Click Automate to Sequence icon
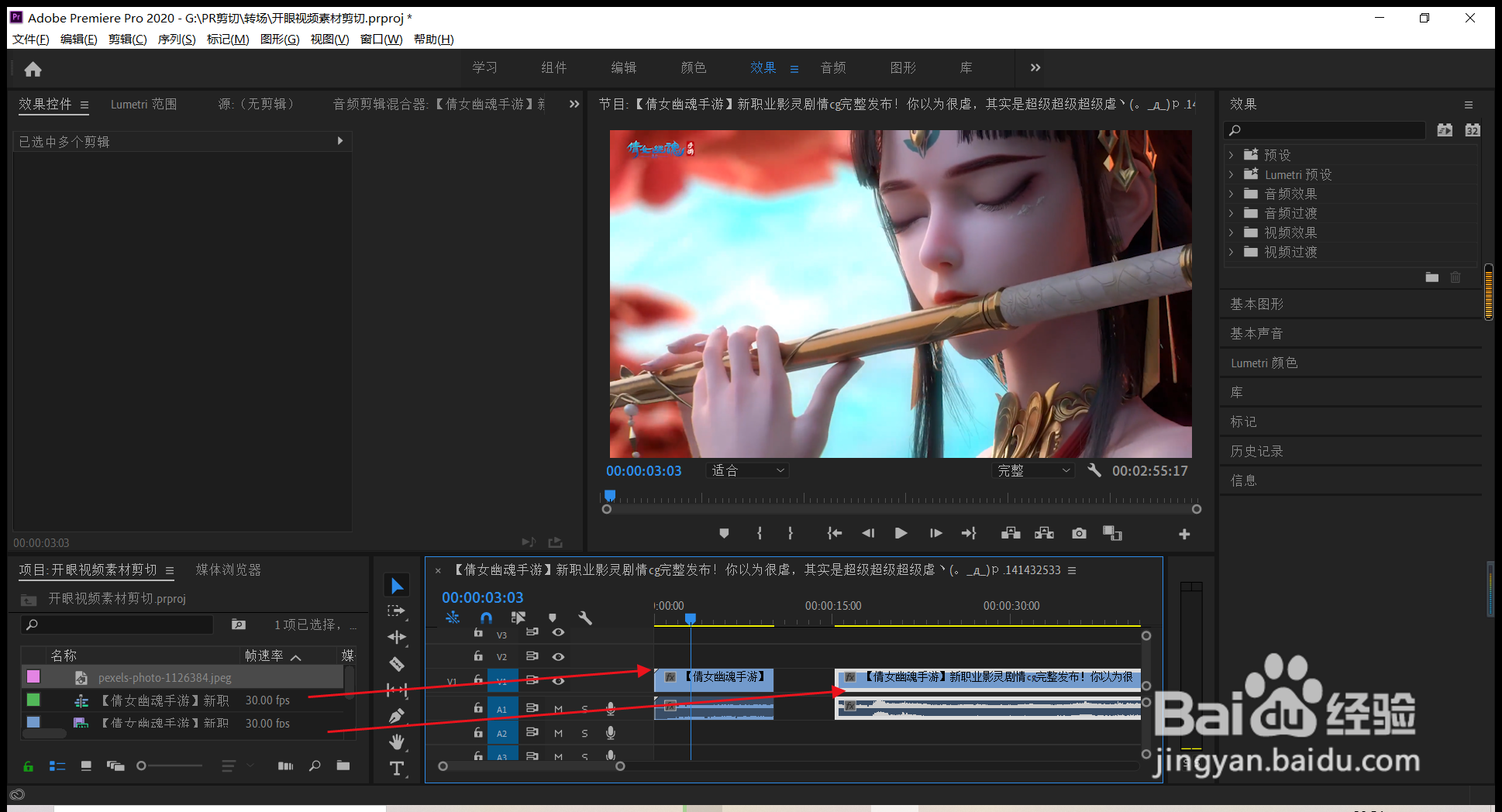Screen dimensions: 1502x812 tap(285, 766)
